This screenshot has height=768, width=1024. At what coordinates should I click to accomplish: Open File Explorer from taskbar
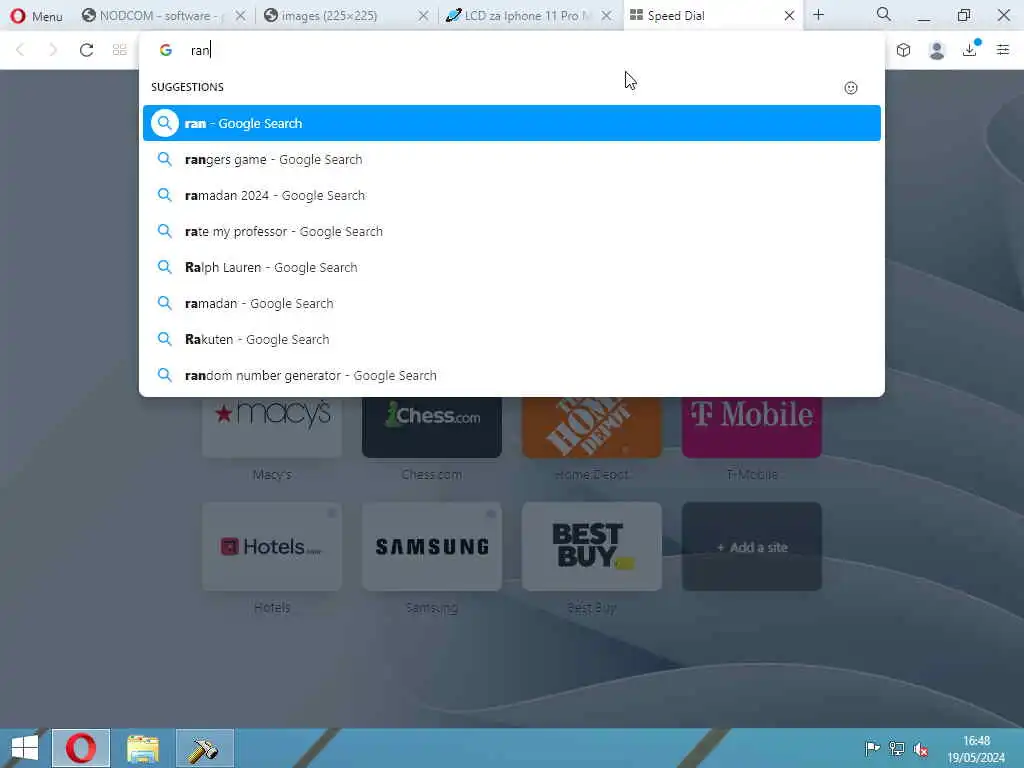(x=142, y=748)
